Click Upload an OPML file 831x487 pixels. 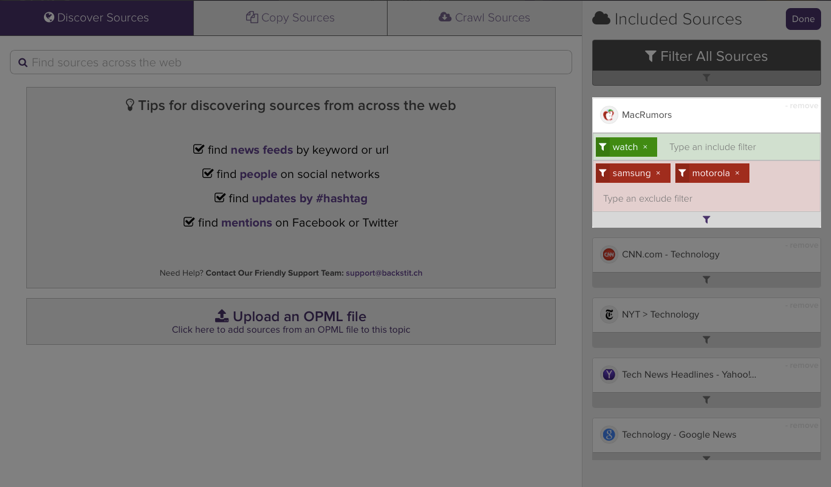pyautogui.click(x=291, y=322)
